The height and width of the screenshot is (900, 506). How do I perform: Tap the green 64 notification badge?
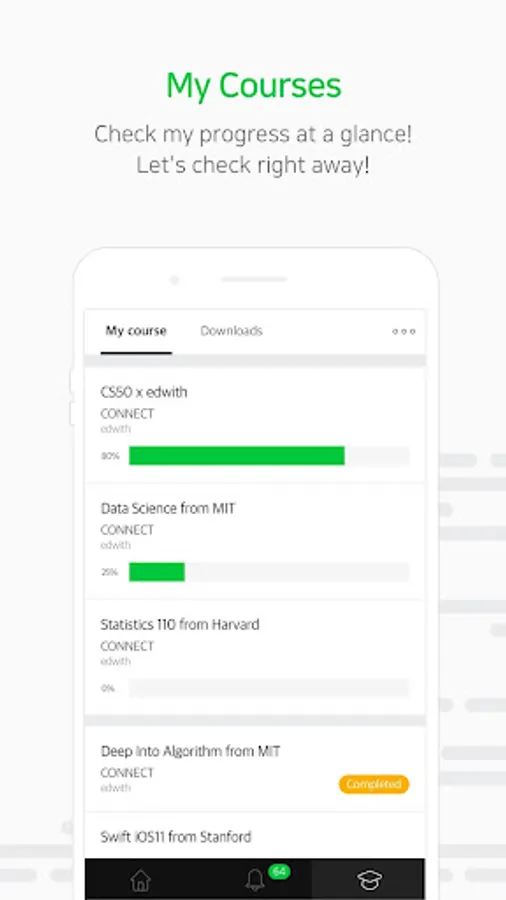[x=279, y=871]
